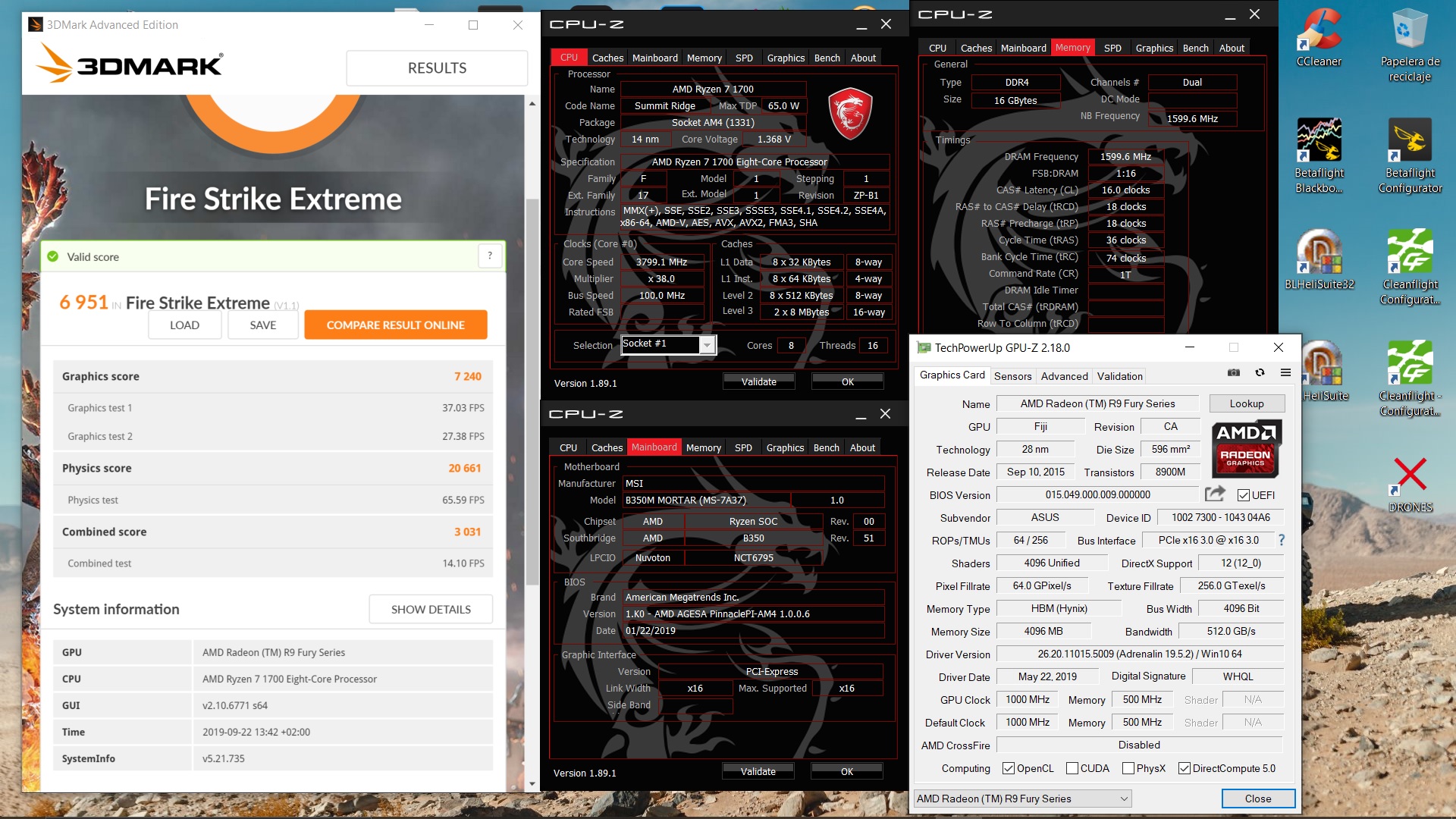Launch the Betaflight Configurator shortcut
This screenshot has height=819, width=1456.
1410,155
